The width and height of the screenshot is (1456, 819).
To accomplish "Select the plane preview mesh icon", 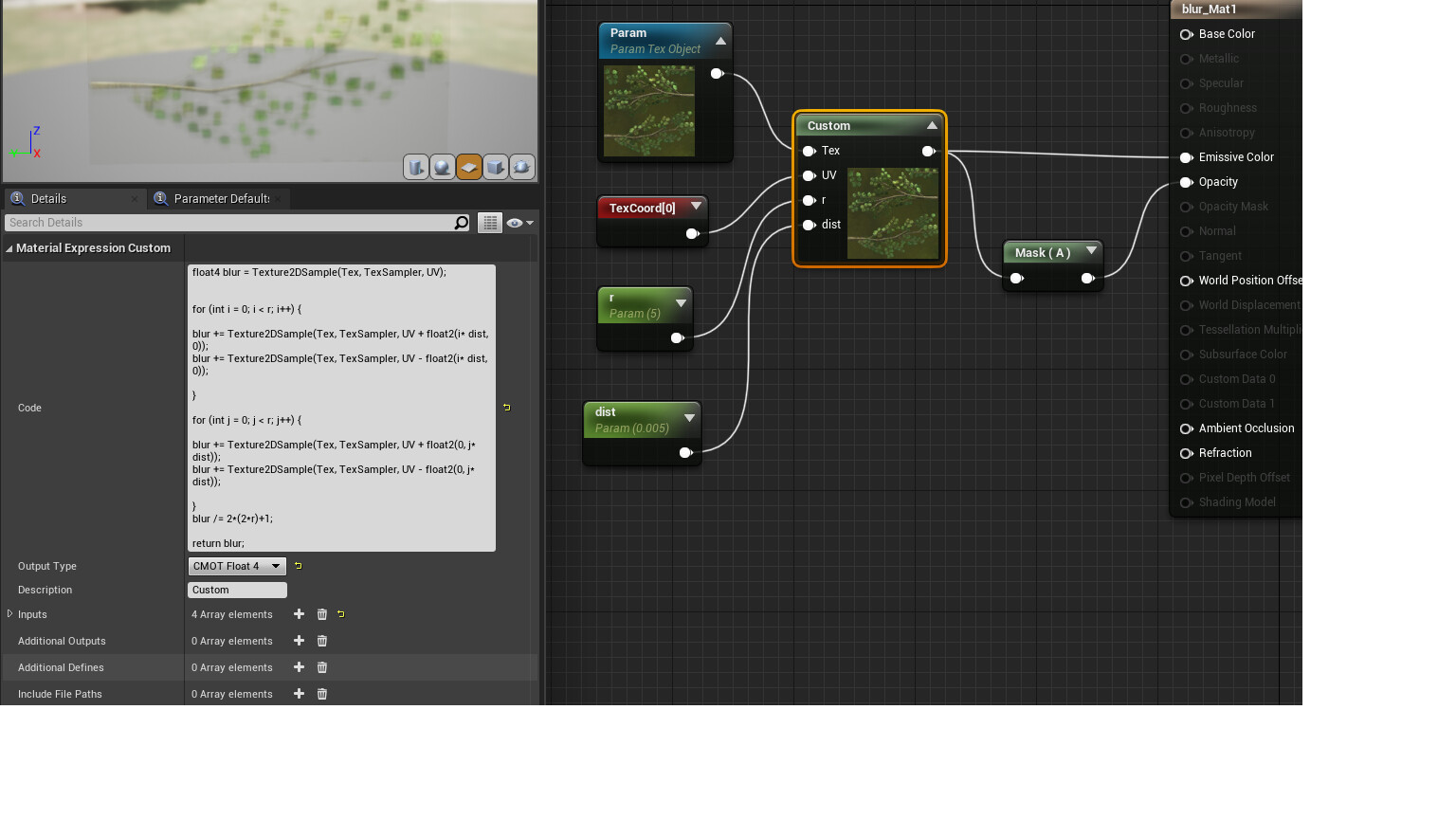I will point(468,168).
